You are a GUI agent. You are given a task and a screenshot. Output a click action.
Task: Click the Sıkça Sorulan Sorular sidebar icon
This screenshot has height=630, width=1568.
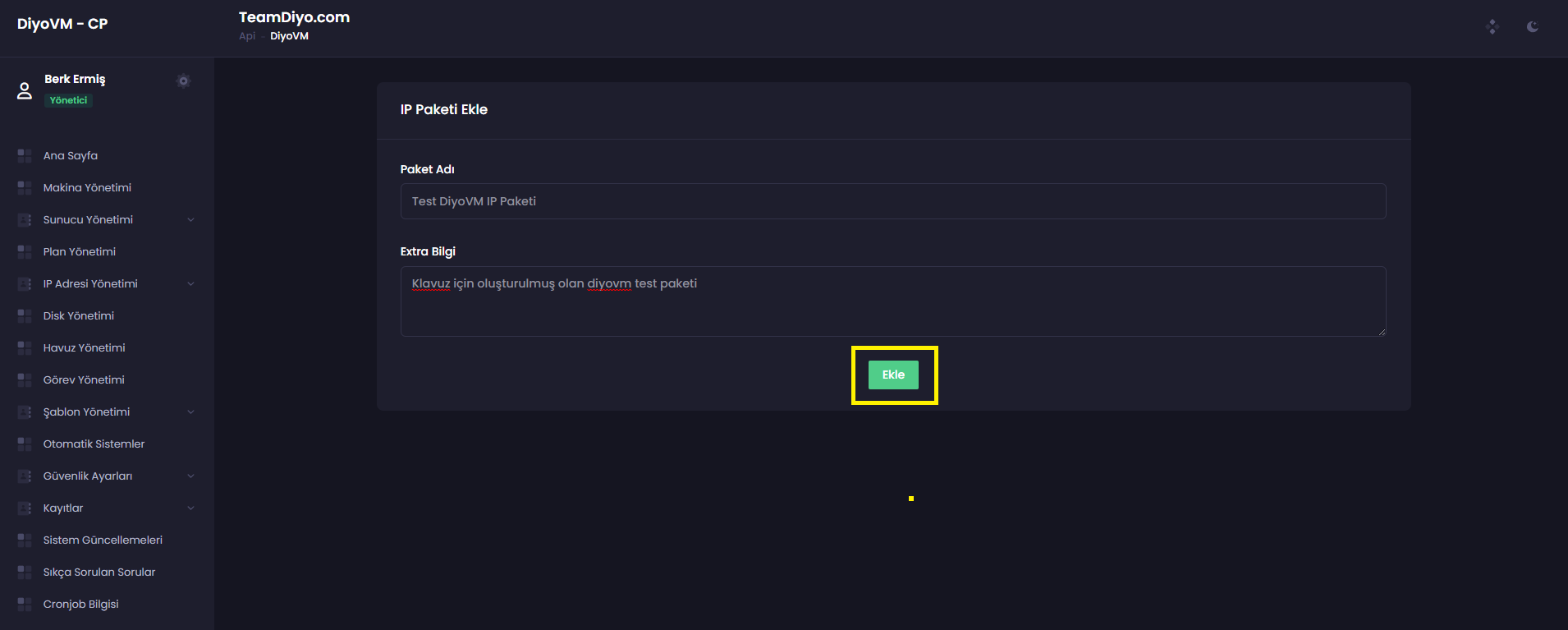pyautogui.click(x=25, y=572)
